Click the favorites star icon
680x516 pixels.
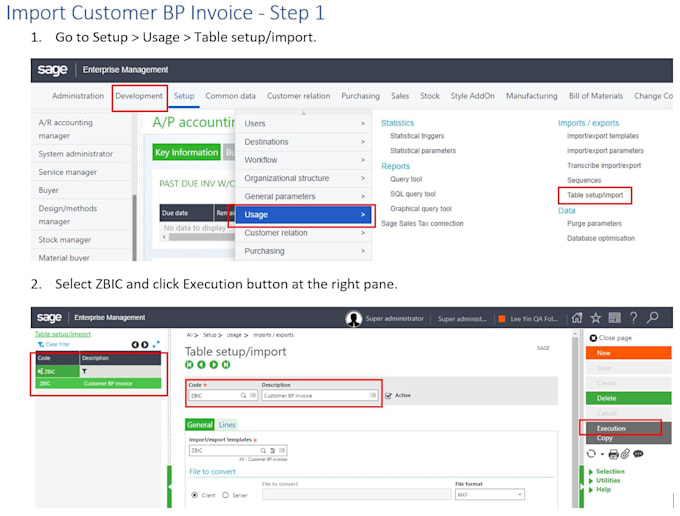(595, 318)
